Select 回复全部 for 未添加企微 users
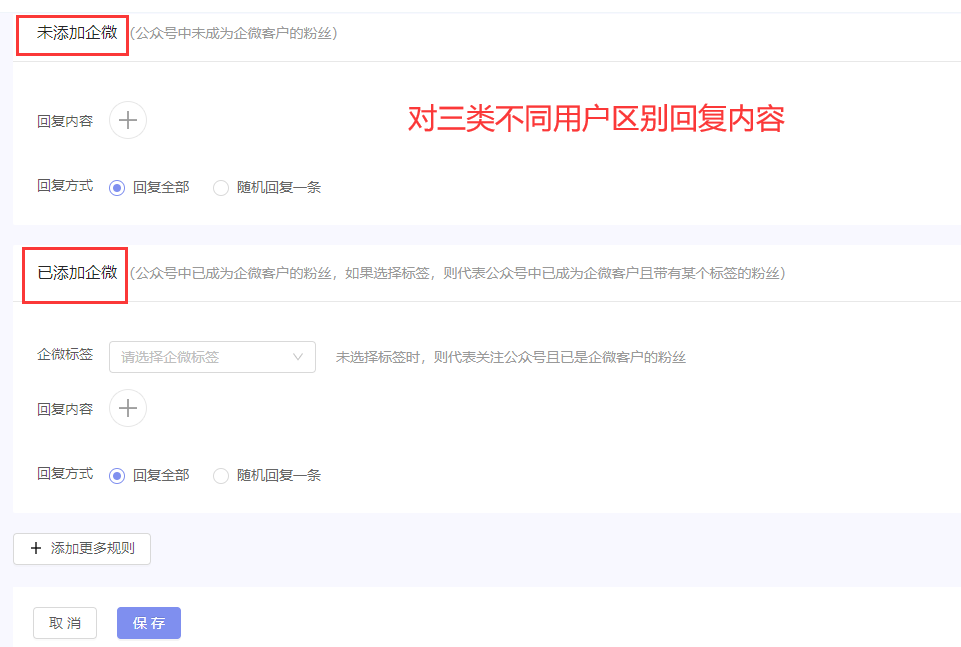 click(117, 186)
